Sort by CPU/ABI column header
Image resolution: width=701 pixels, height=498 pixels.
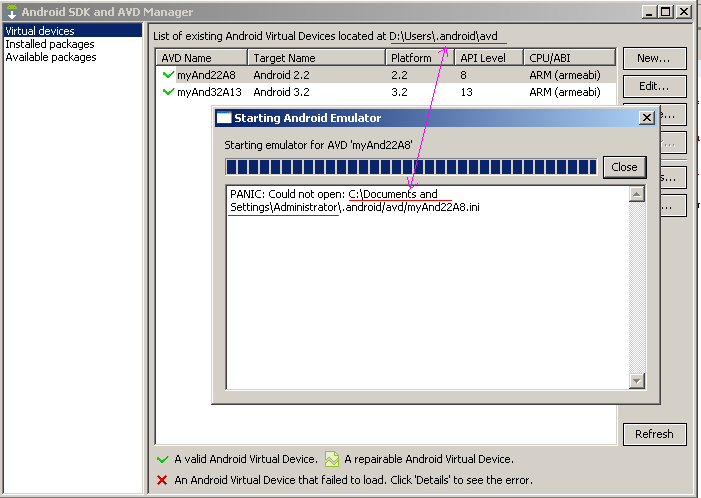pos(570,58)
